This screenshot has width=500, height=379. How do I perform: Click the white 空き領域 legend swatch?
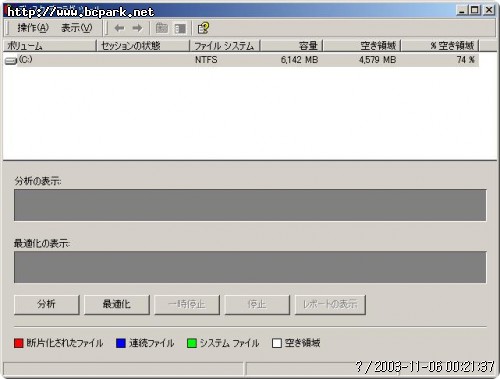pos(277,343)
